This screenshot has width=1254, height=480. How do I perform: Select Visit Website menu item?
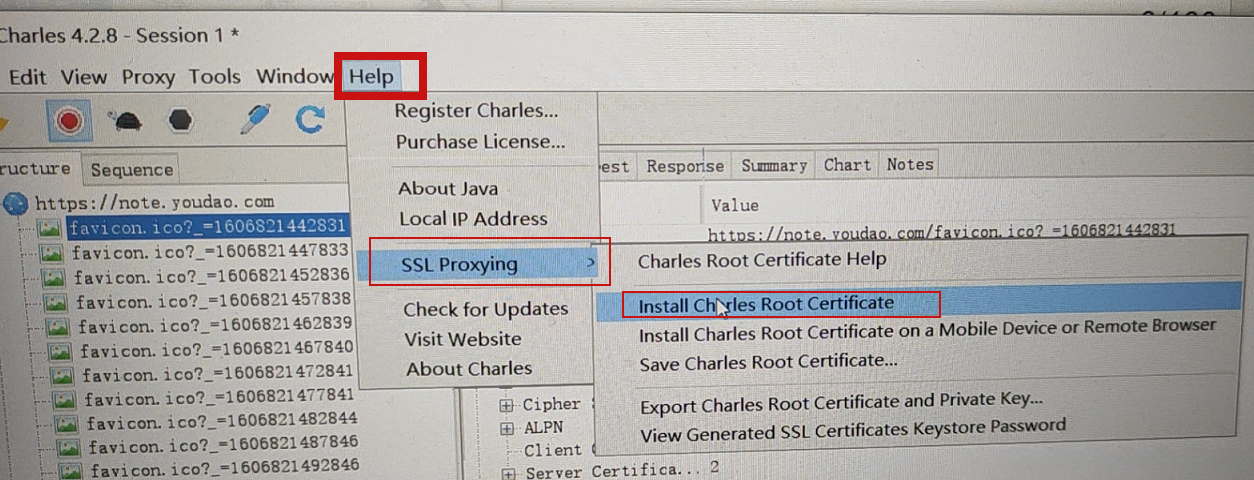[x=463, y=339]
